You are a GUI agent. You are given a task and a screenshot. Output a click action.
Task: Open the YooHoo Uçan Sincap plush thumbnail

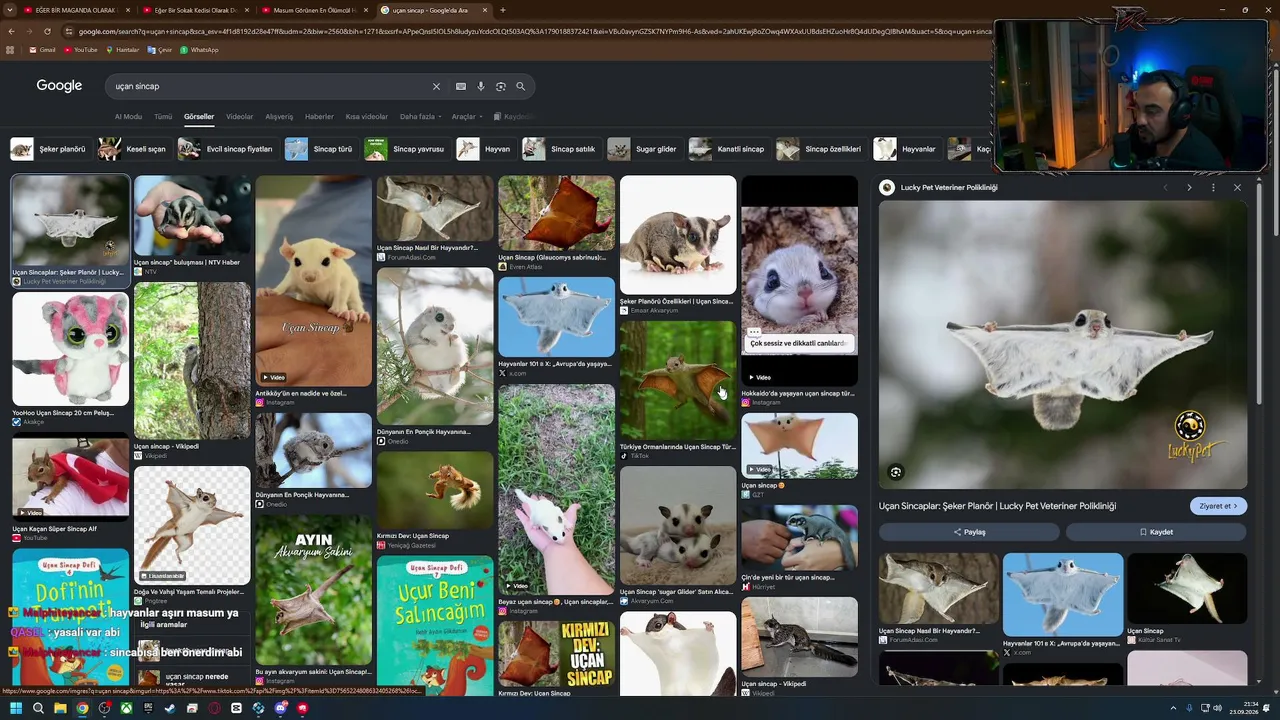pyautogui.click(x=70, y=349)
